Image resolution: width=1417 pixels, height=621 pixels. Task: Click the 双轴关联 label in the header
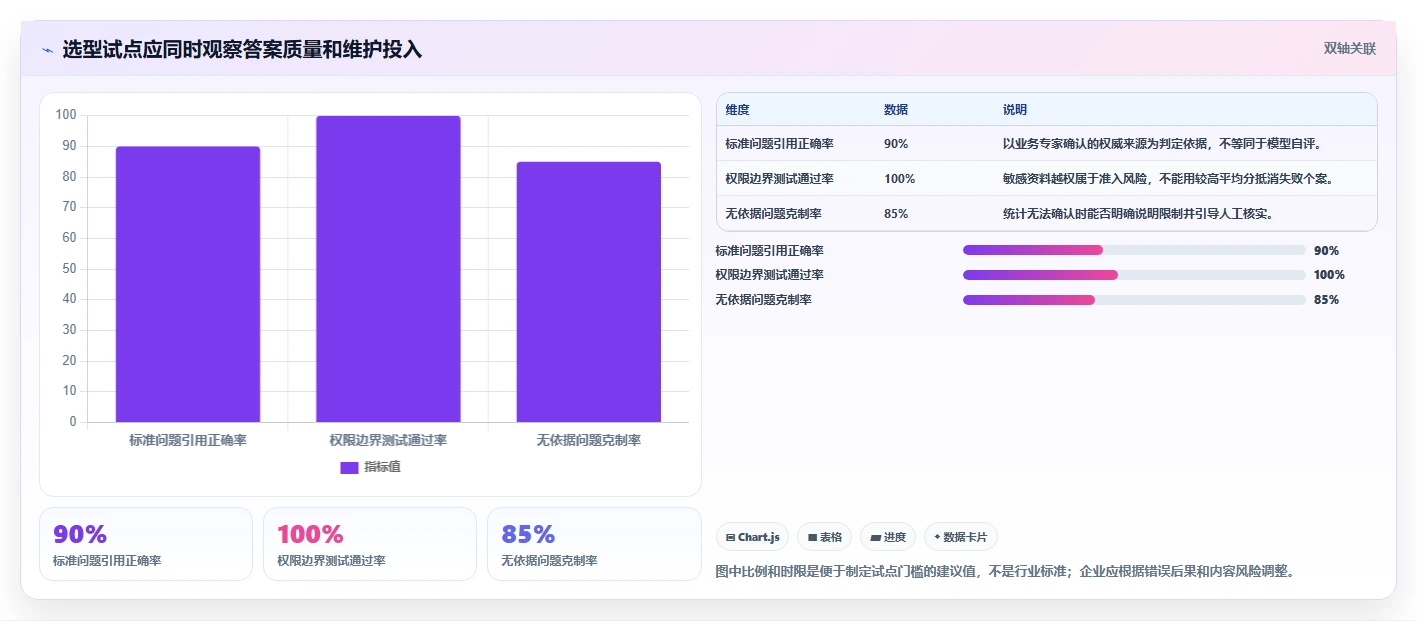point(1350,49)
